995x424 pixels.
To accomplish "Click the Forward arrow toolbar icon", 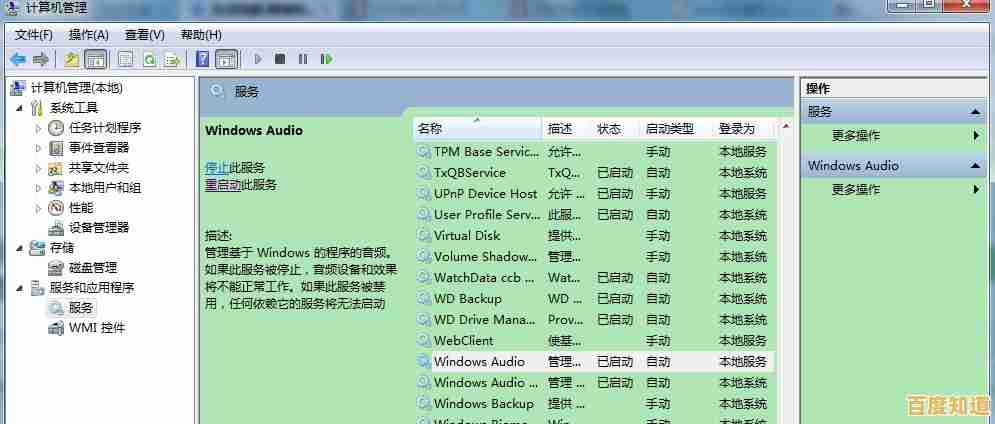I will point(41,60).
